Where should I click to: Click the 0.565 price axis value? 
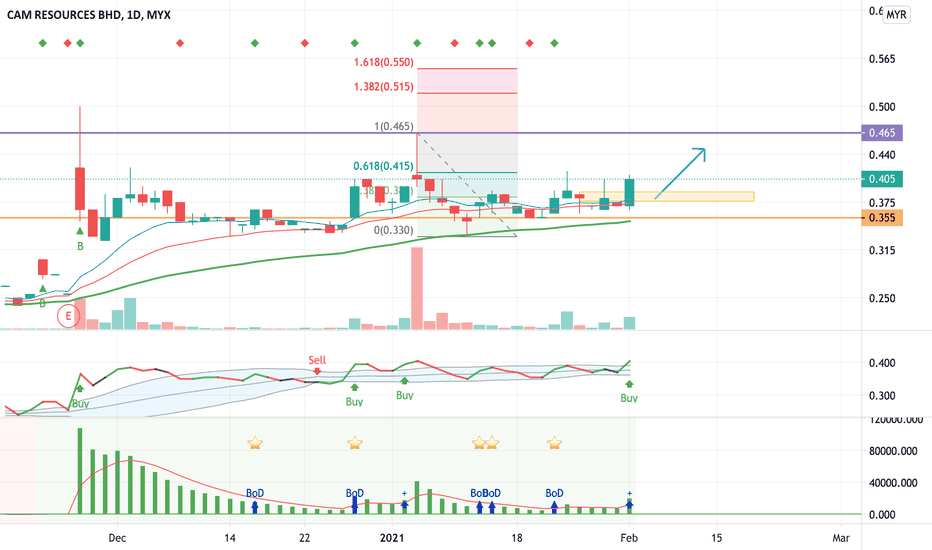(882, 59)
